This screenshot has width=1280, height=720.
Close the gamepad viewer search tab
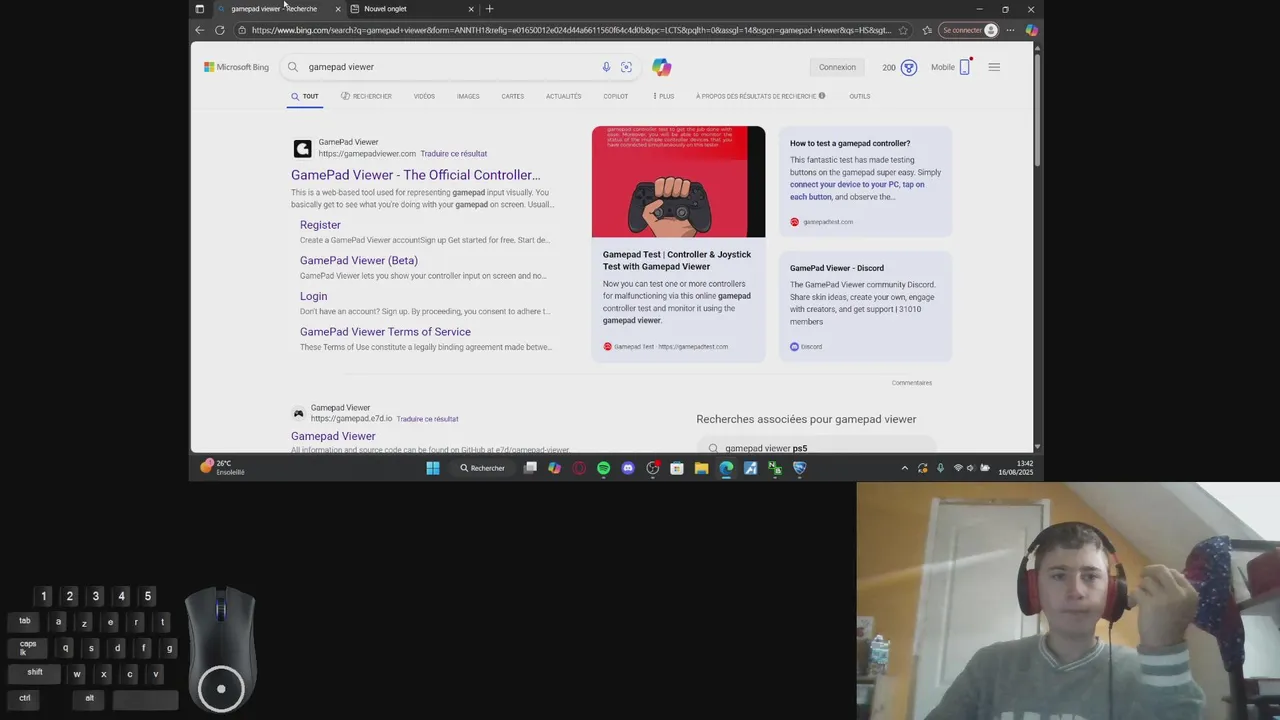(338, 9)
